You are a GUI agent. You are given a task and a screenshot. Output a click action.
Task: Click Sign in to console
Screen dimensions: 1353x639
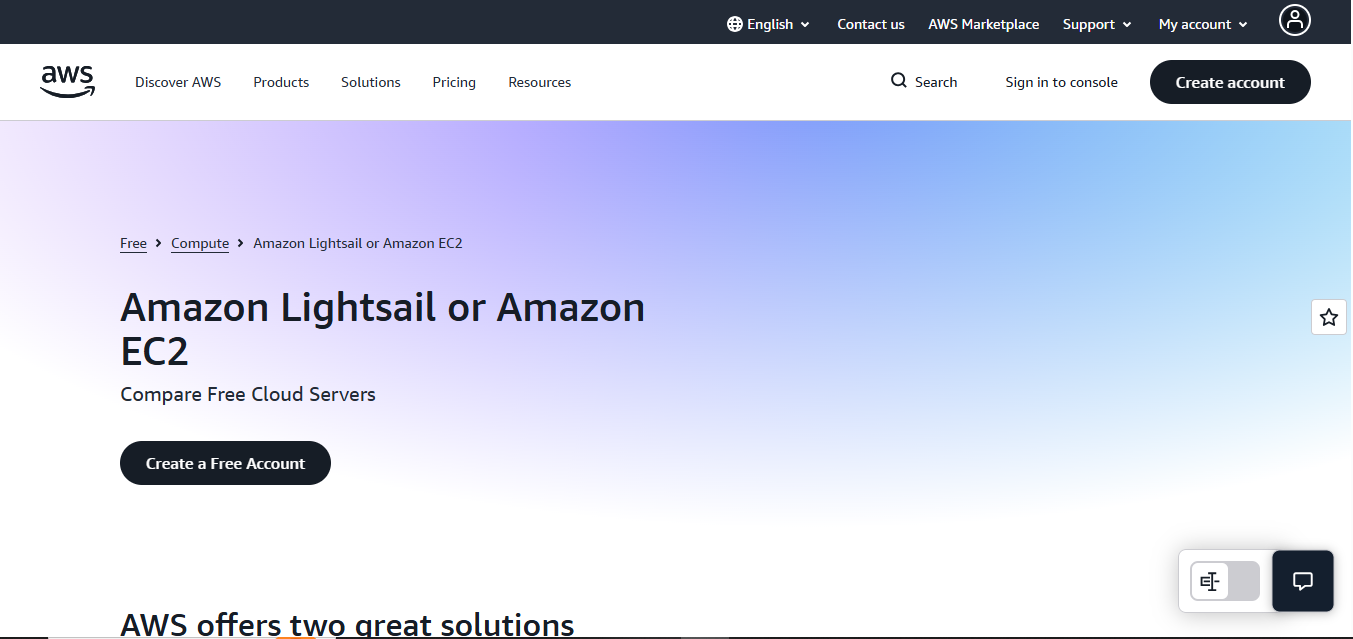[1062, 82]
